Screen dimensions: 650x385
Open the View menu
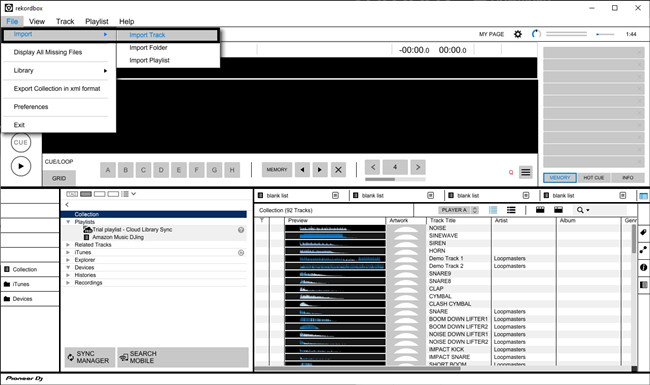point(37,21)
